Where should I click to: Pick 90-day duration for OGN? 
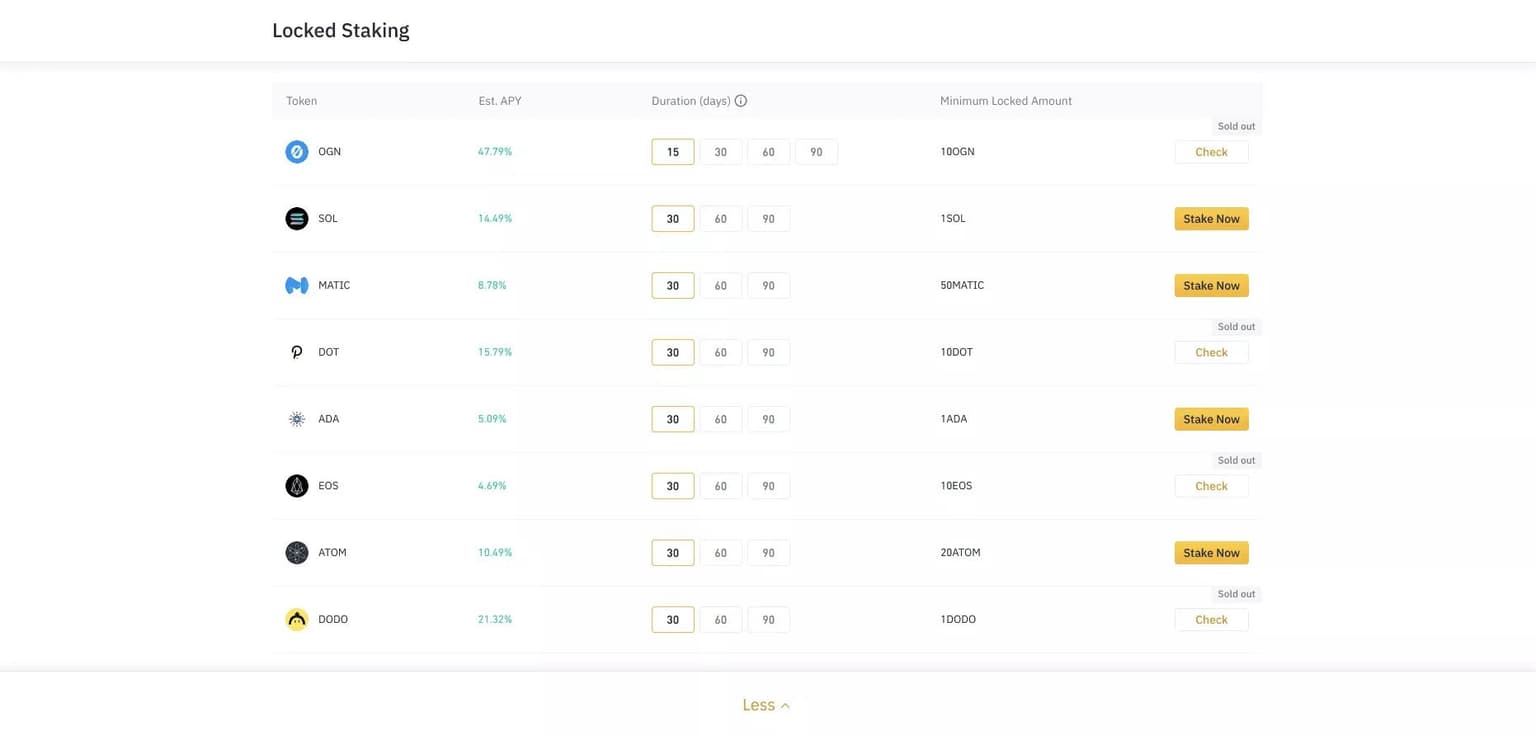click(816, 152)
